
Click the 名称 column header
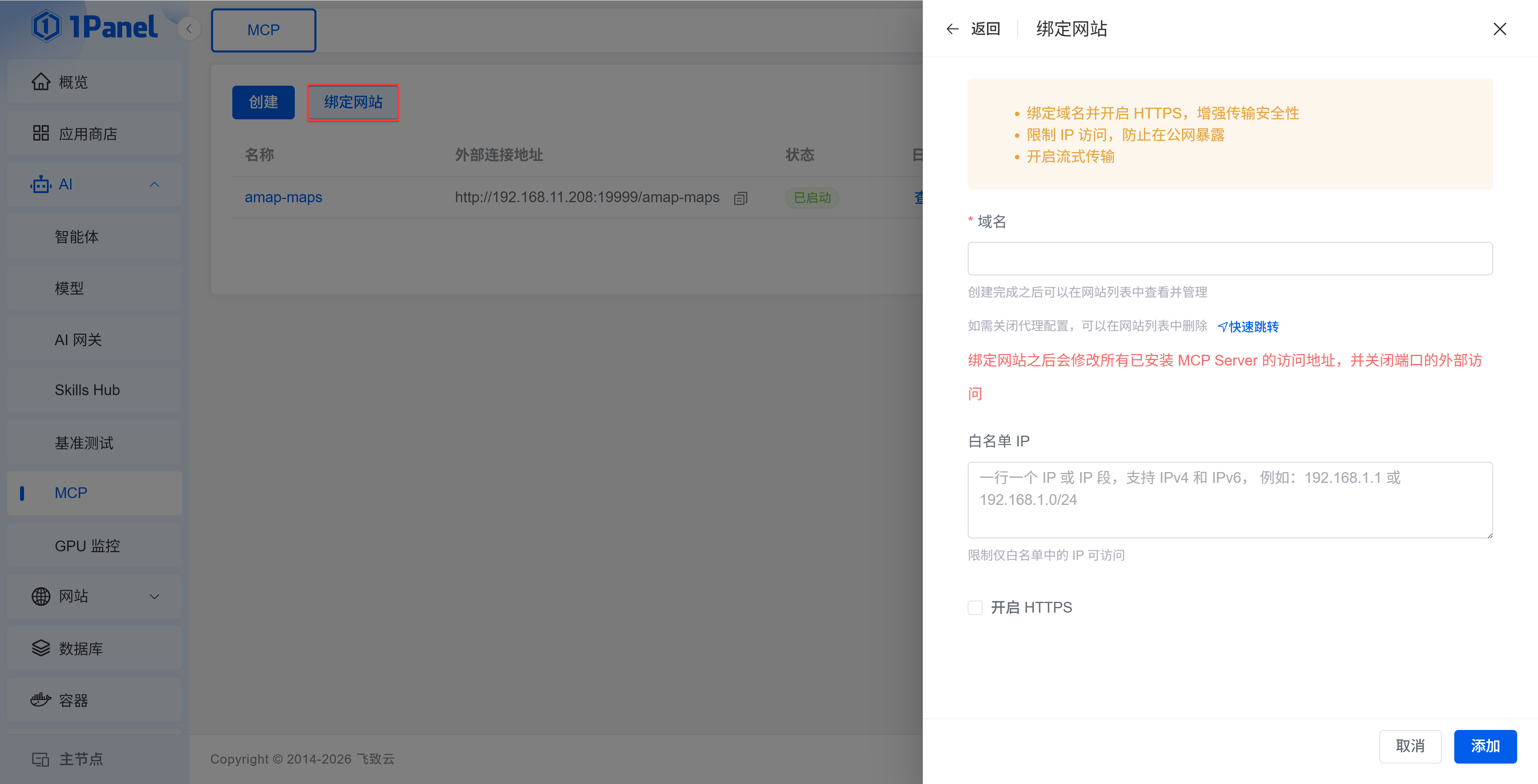[259, 155]
